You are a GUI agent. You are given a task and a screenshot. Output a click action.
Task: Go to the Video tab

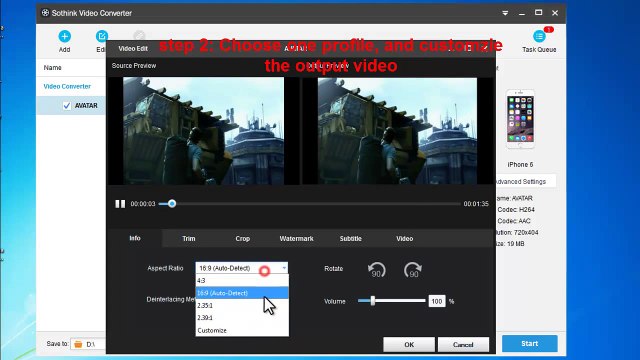404,238
